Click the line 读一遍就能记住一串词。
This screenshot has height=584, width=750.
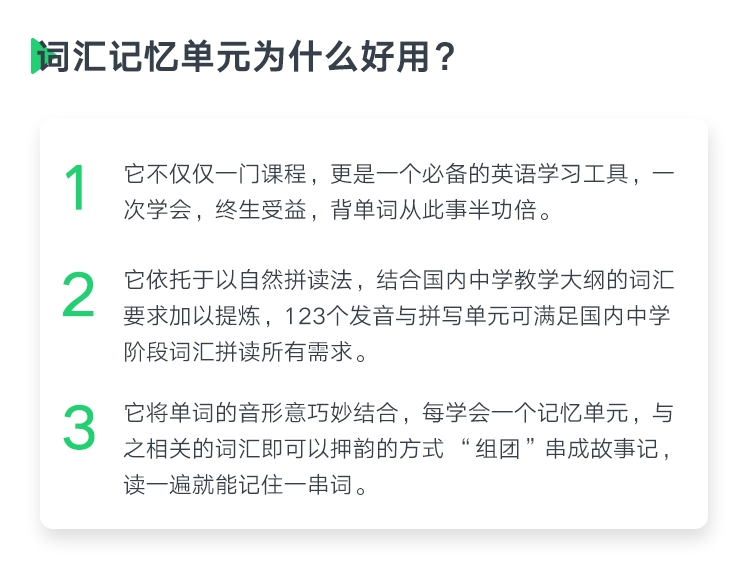[x=246, y=485]
